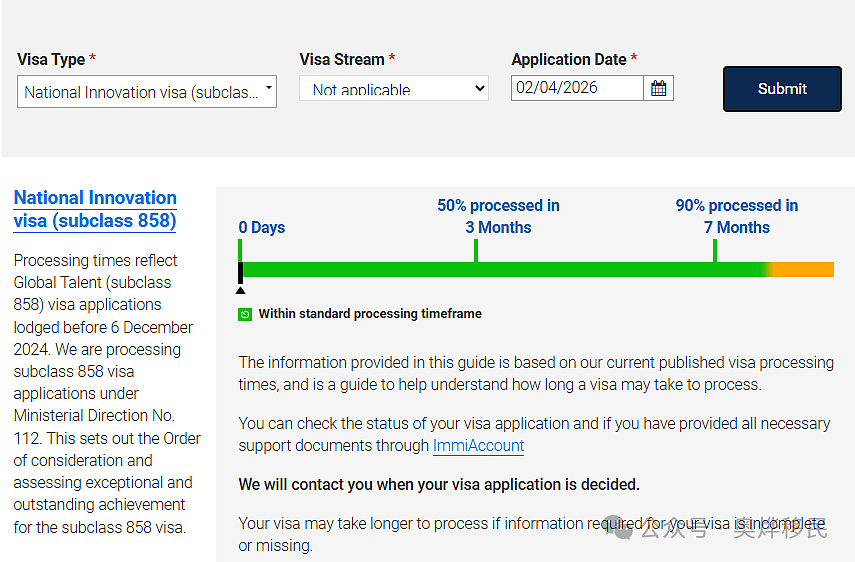Click 'Within standard processing timeframe' text
This screenshot has height=562, width=855.
[370, 313]
